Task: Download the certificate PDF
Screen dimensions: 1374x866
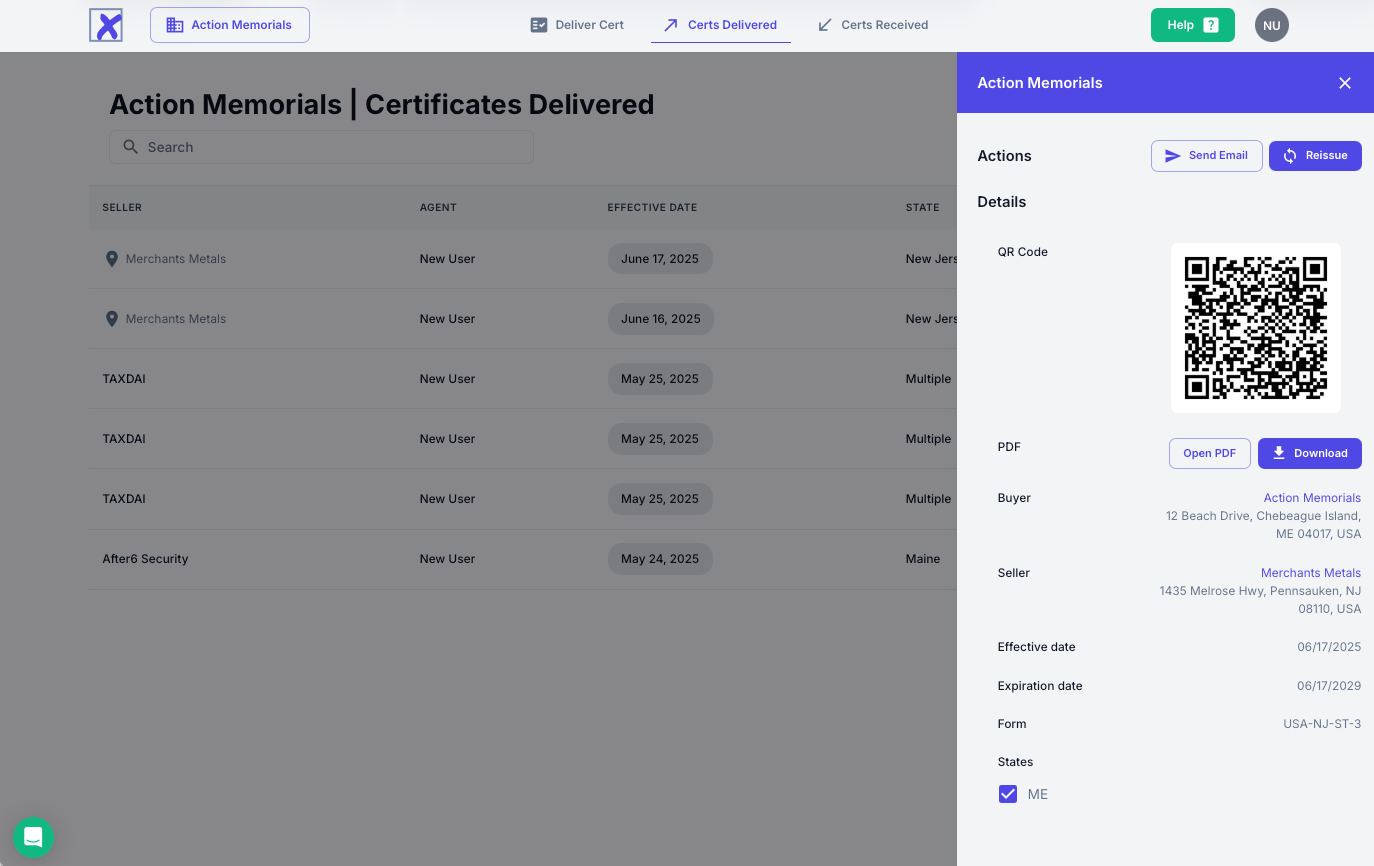Action: tap(1309, 453)
